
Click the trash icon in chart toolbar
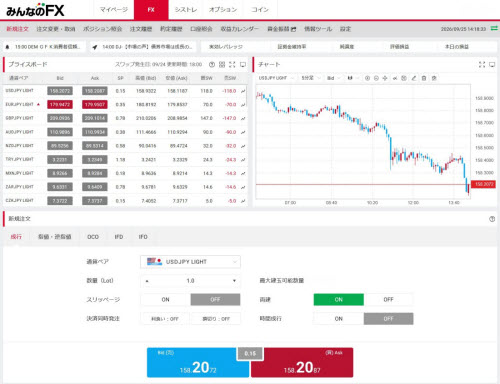click(x=424, y=78)
